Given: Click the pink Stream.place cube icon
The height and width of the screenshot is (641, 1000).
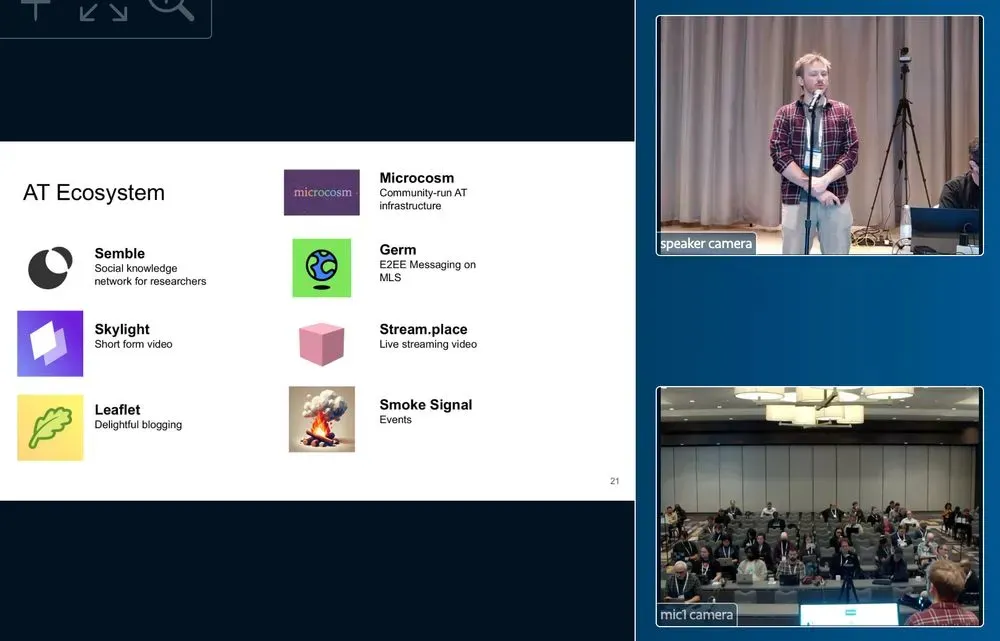Looking at the screenshot, I should [x=321, y=343].
